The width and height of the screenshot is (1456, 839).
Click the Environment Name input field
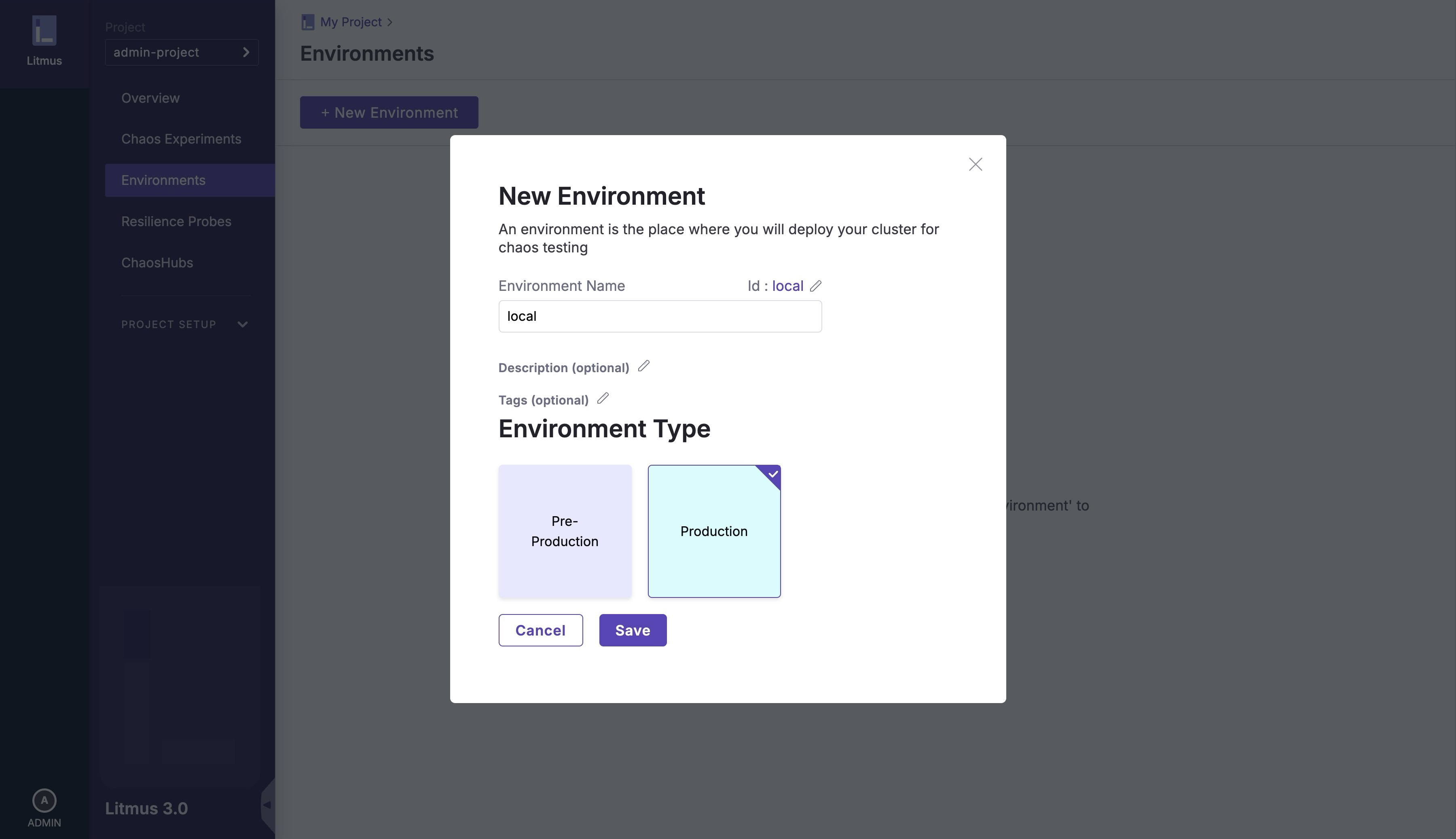[660, 316]
